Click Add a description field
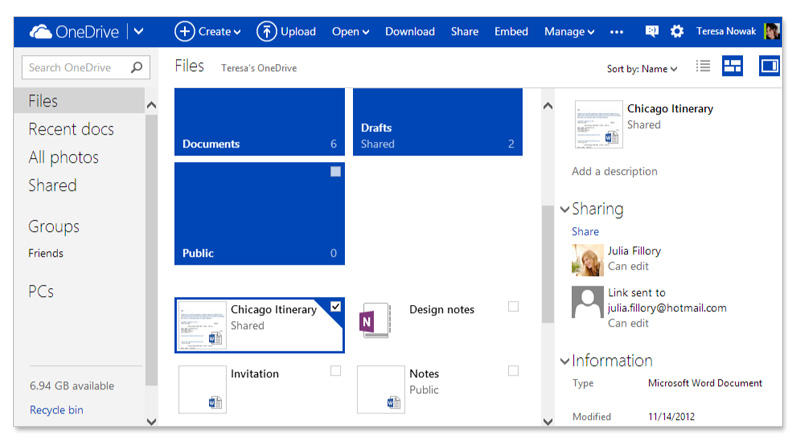The image size is (799, 440). 615,171
